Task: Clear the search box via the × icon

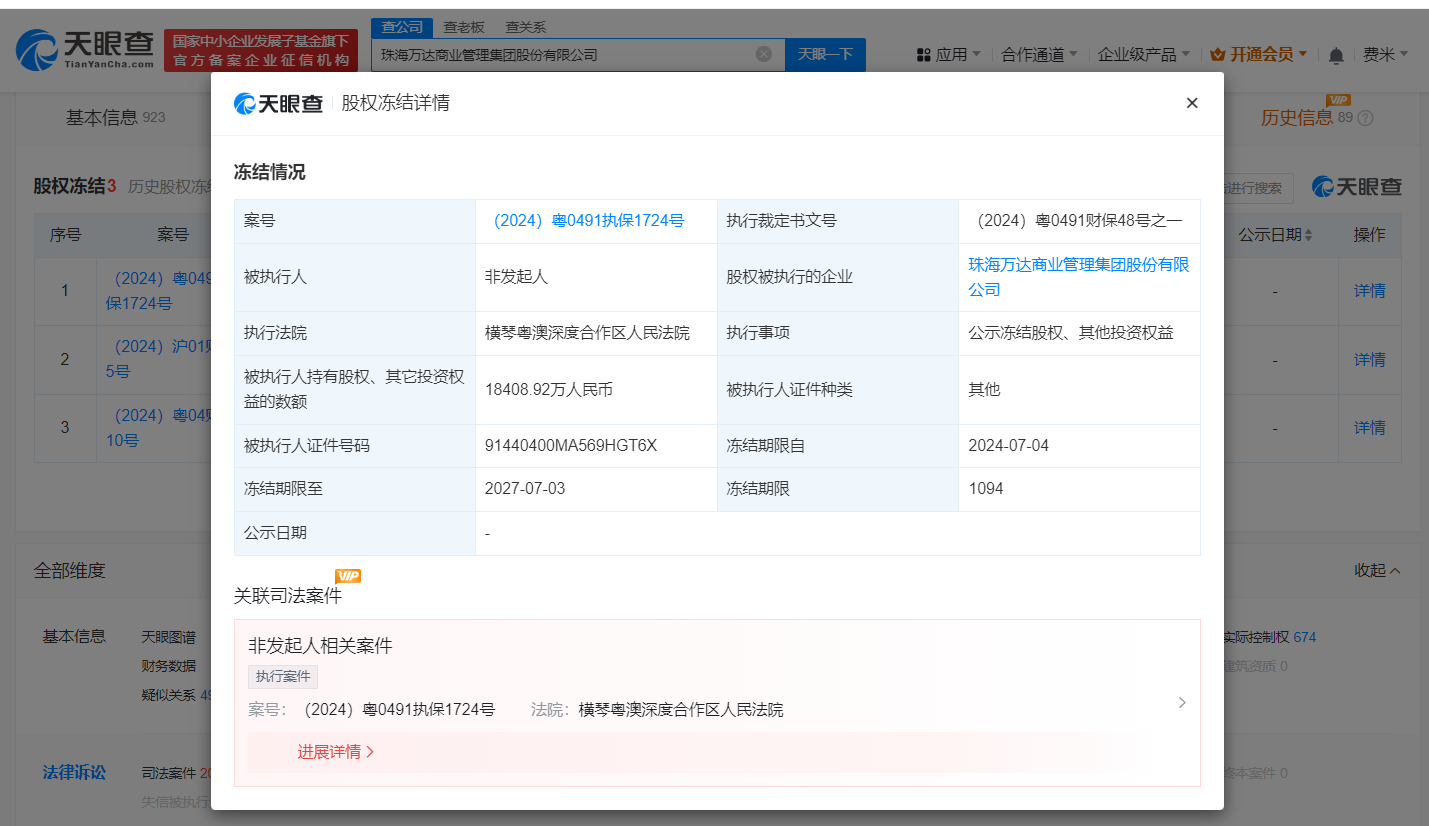Action: coord(766,54)
